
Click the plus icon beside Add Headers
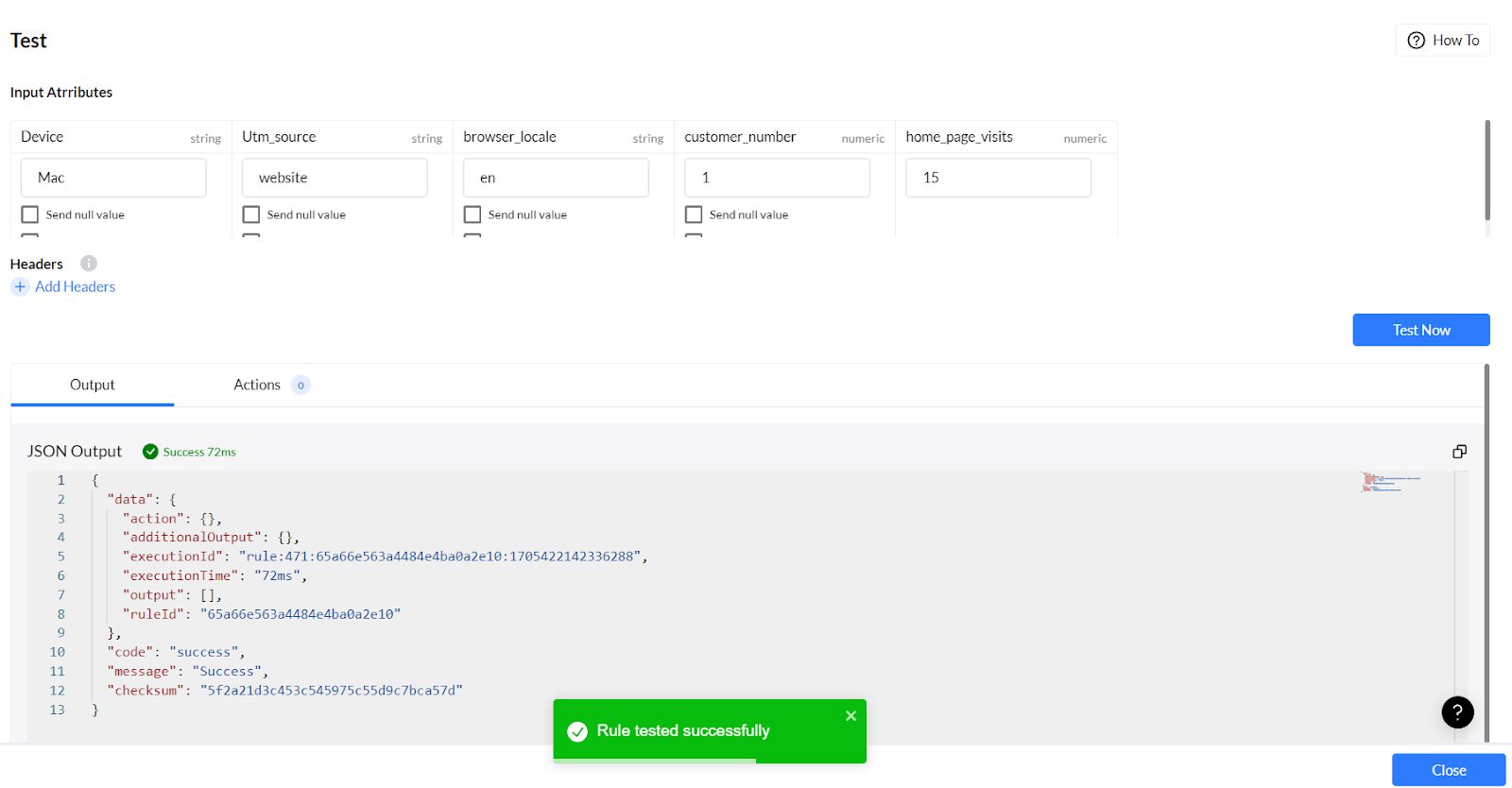(20, 286)
